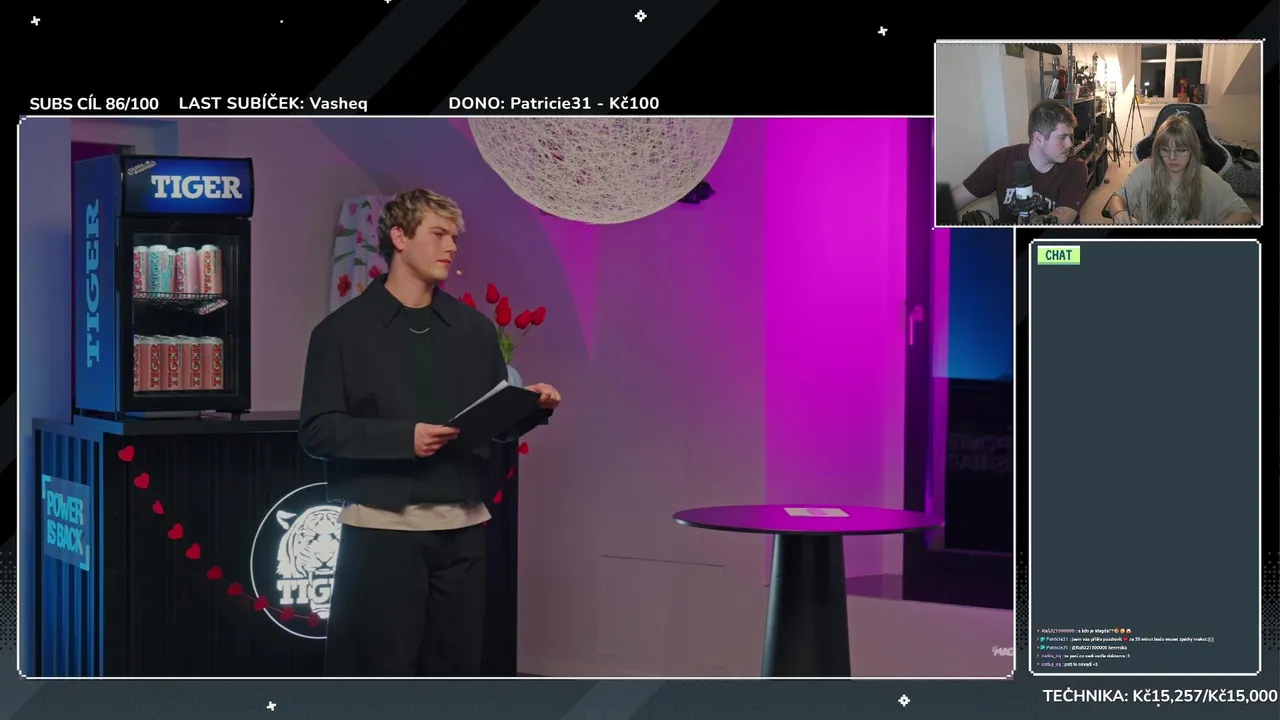Click the chat message asking 'a kdo je Magda'
Screen dimensions: 1280x720
coord(1086,631)
